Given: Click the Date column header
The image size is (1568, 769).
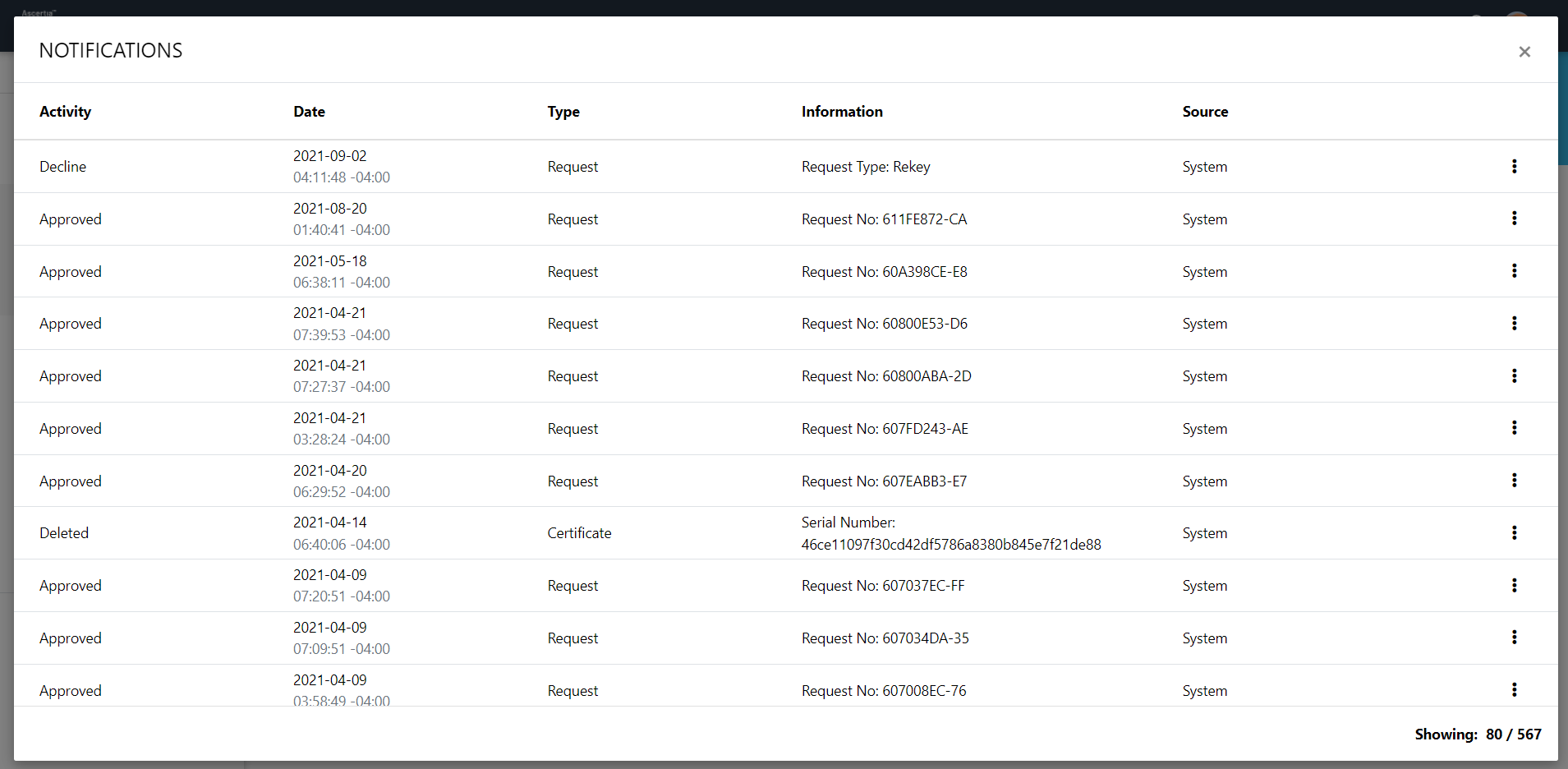Looking at the screenshot, I should (309, 112).
